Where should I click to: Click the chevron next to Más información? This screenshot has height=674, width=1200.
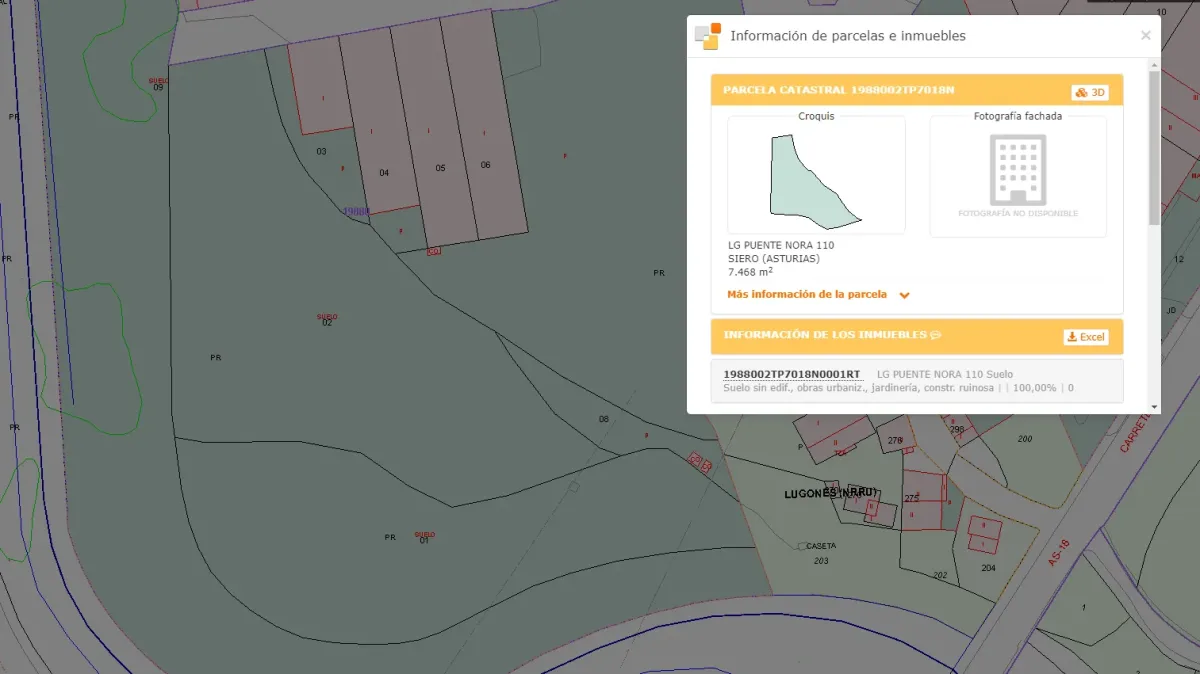click(904, 296)
